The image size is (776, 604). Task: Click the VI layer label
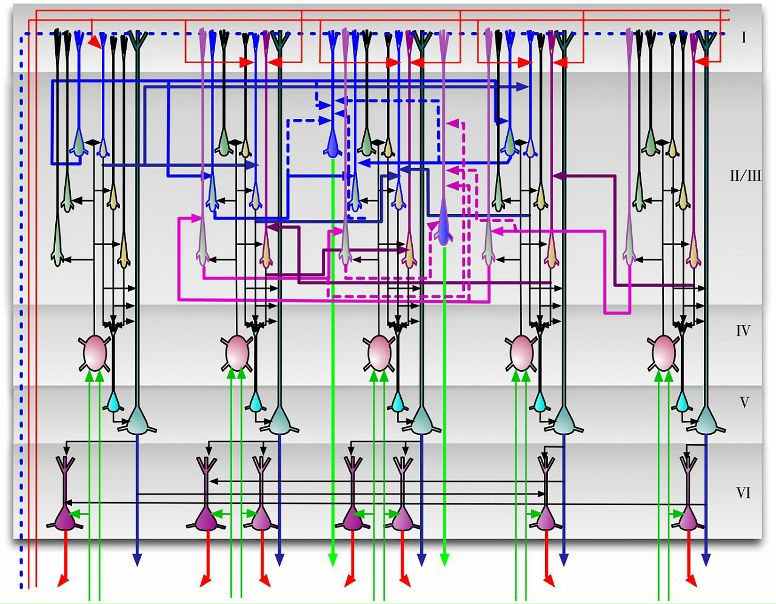(743, 493)
